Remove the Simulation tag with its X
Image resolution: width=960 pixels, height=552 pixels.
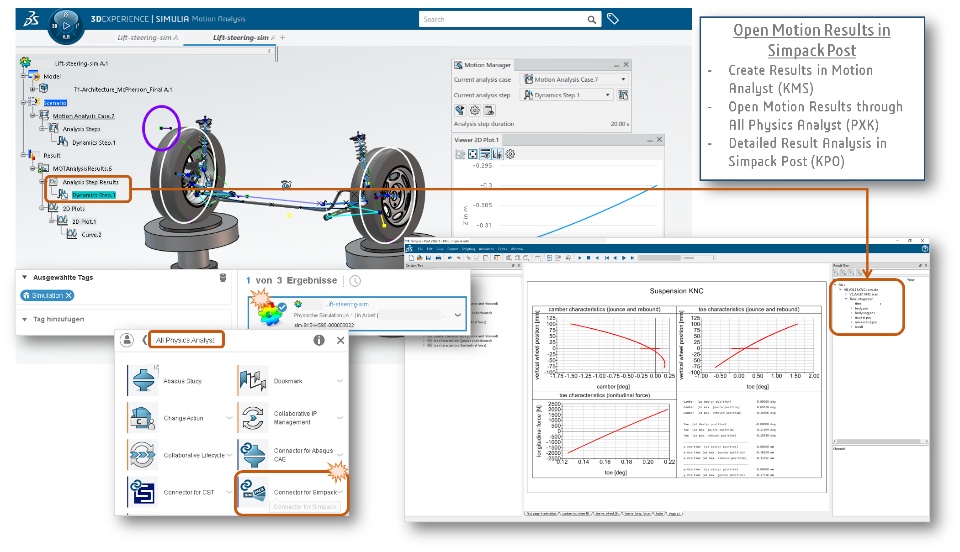point(69,296)
